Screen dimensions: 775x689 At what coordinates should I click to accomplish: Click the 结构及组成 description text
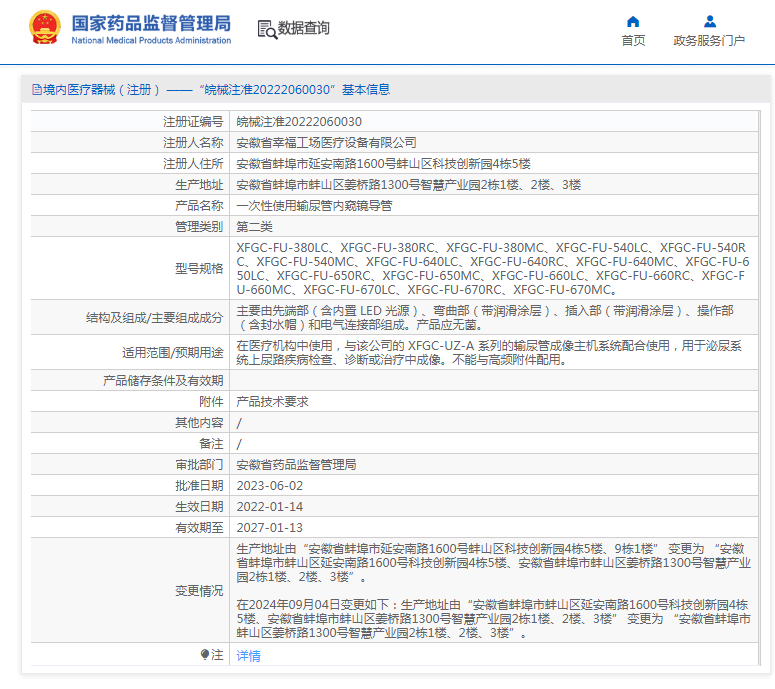pos(485,317)
